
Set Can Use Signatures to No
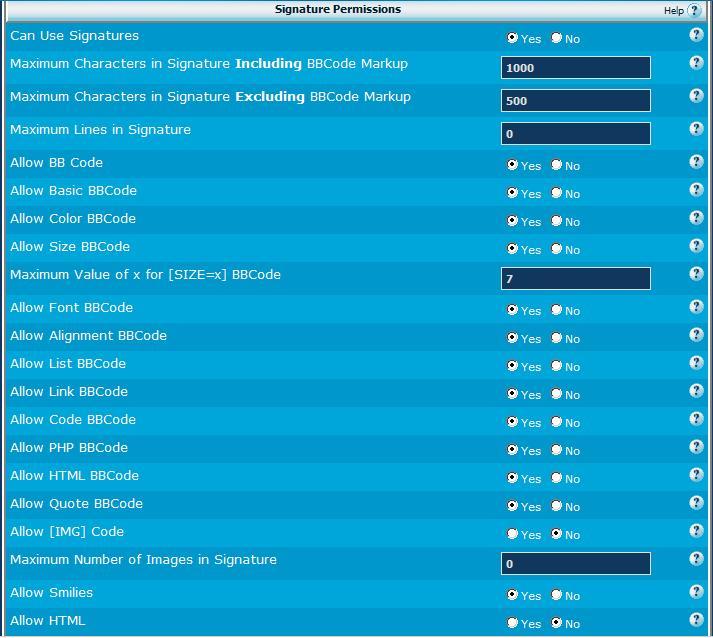click(557, 37)
